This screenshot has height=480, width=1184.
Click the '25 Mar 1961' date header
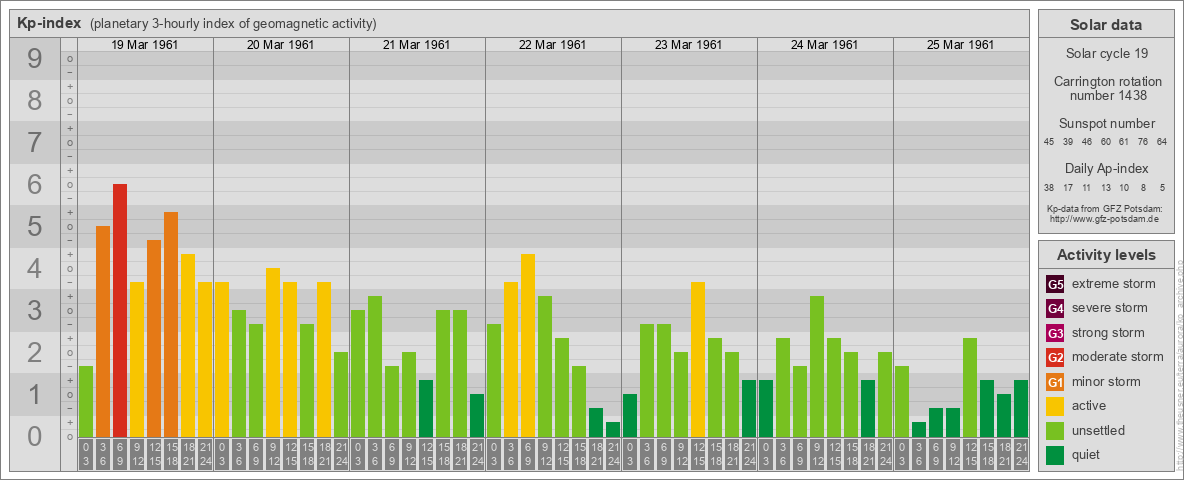coord(960,45)
